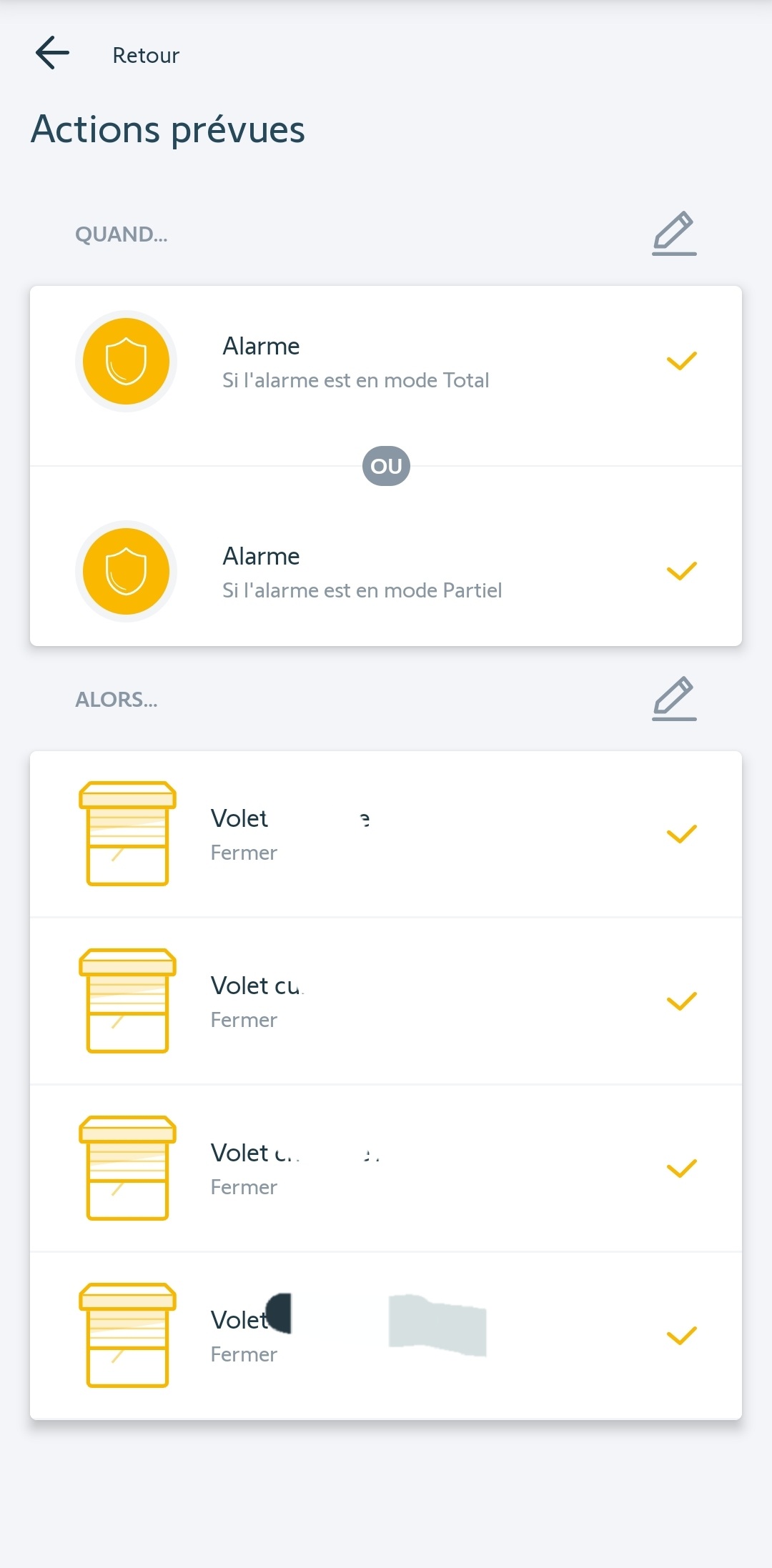
Task: Tap shield icon for Partiel mode alarm
Action: click(126, 571)
